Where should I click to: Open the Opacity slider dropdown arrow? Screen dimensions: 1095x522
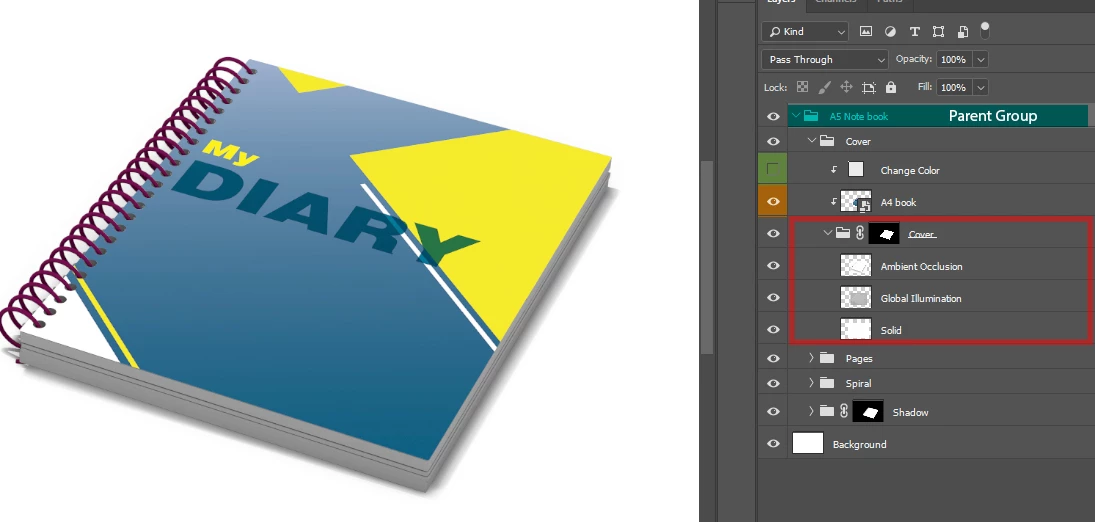tap(980, 59)
